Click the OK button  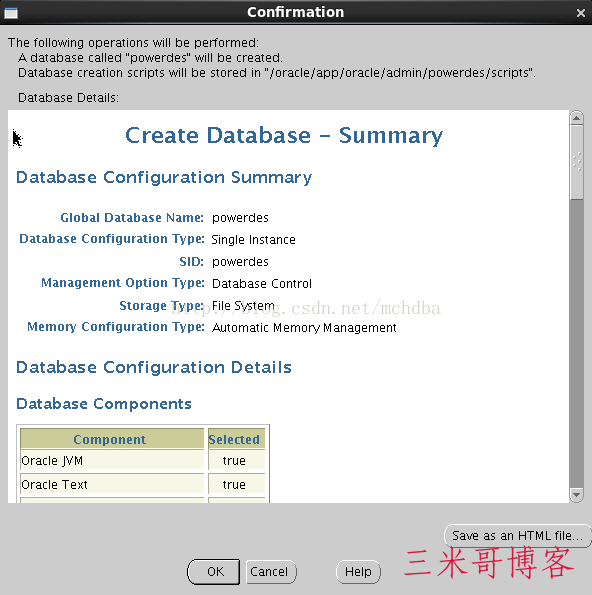213,571
